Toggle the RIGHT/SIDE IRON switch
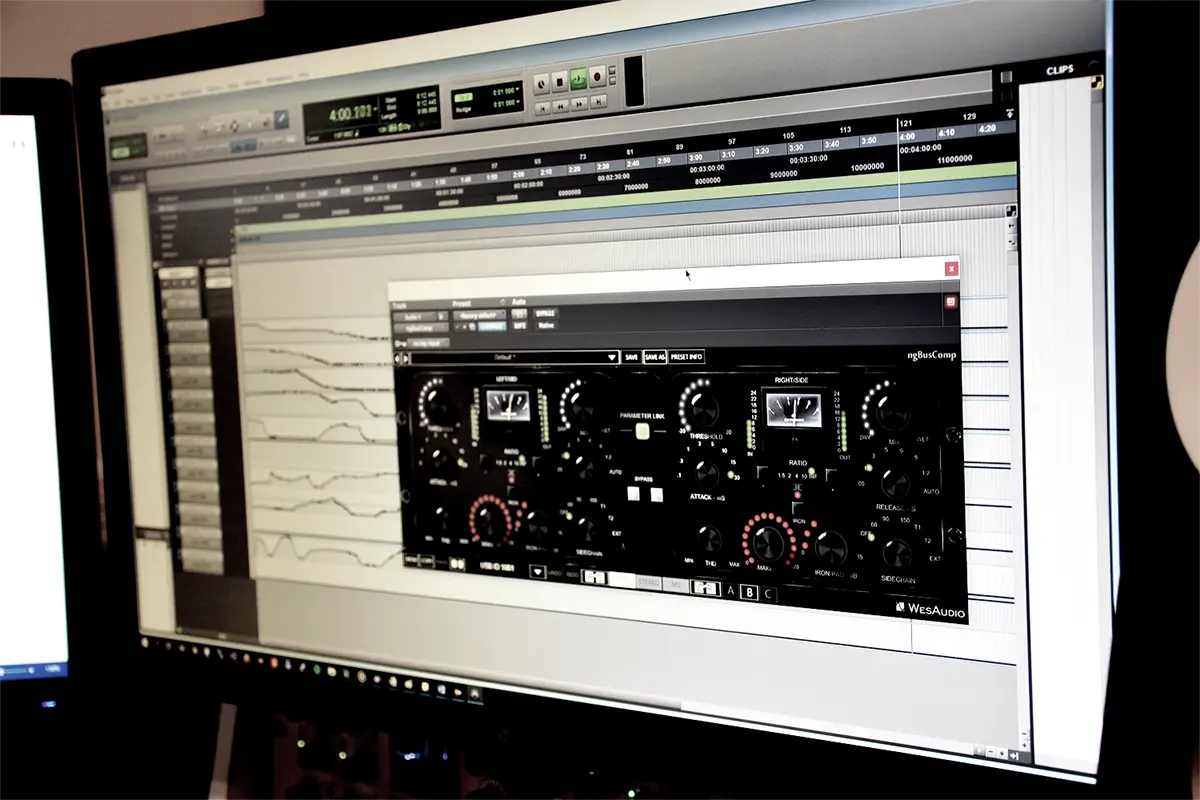1200x800 pixels. (798, 508)
